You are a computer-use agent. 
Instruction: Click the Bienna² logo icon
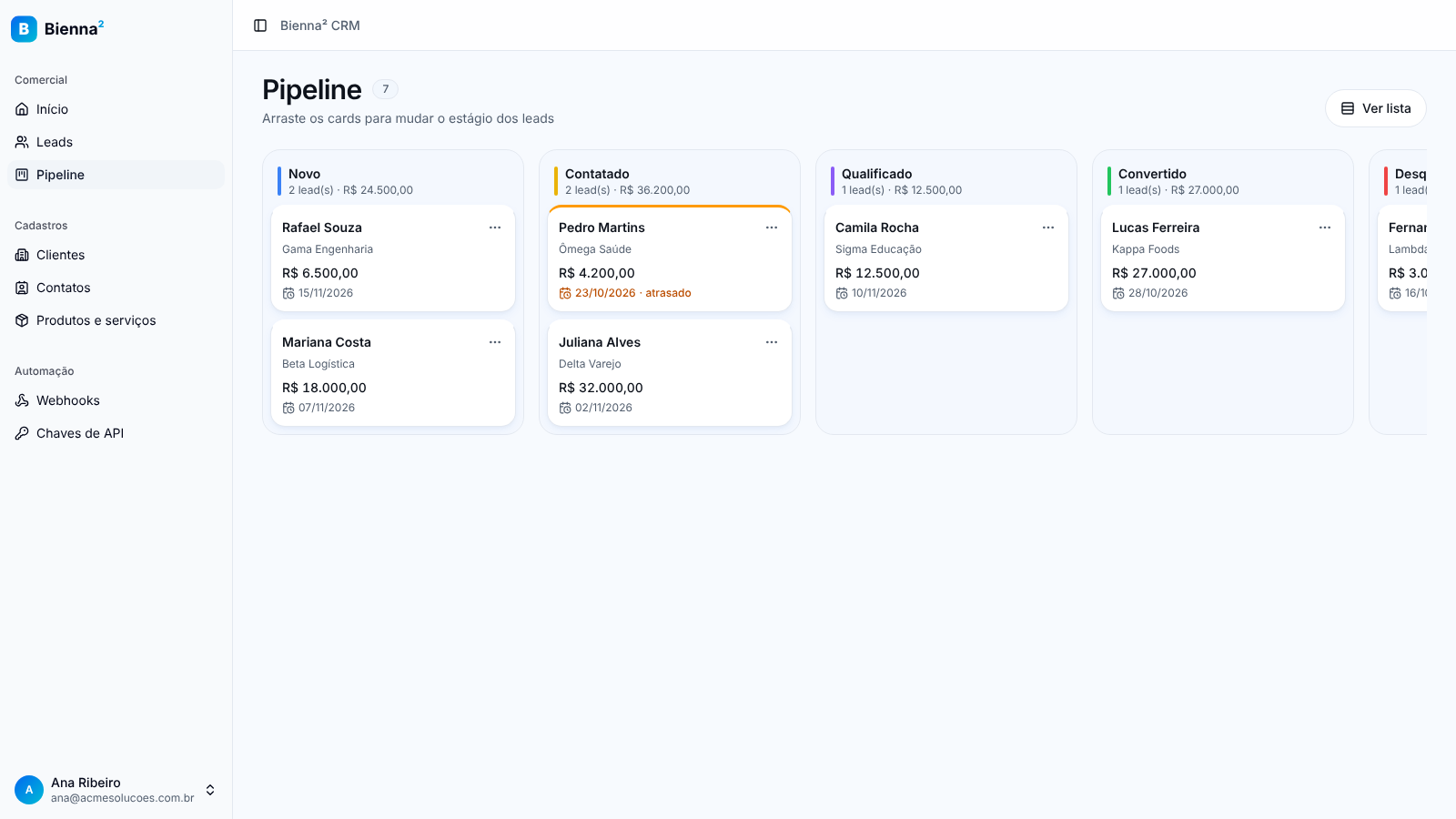24,29
